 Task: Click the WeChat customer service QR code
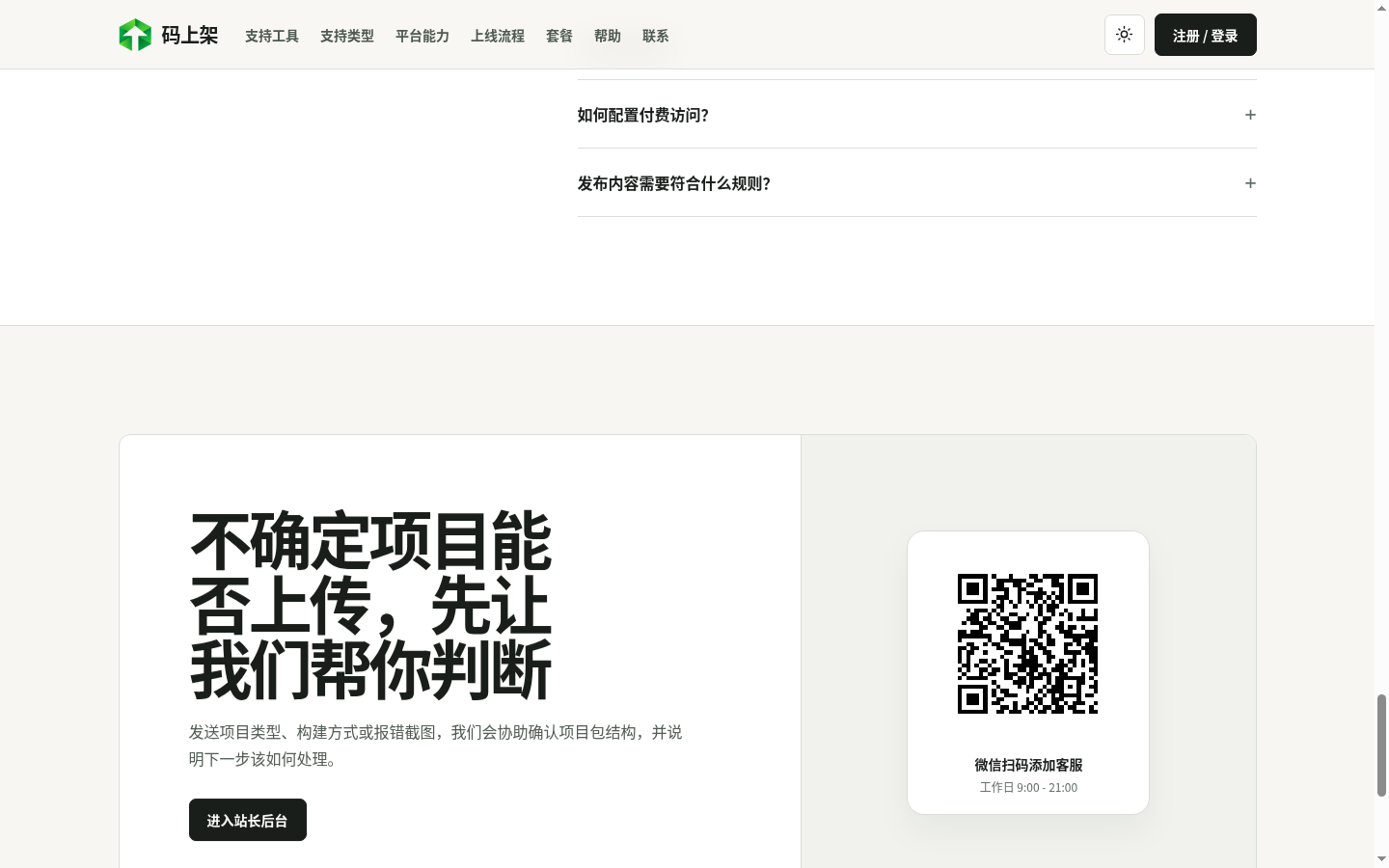tap(1027, 643)
